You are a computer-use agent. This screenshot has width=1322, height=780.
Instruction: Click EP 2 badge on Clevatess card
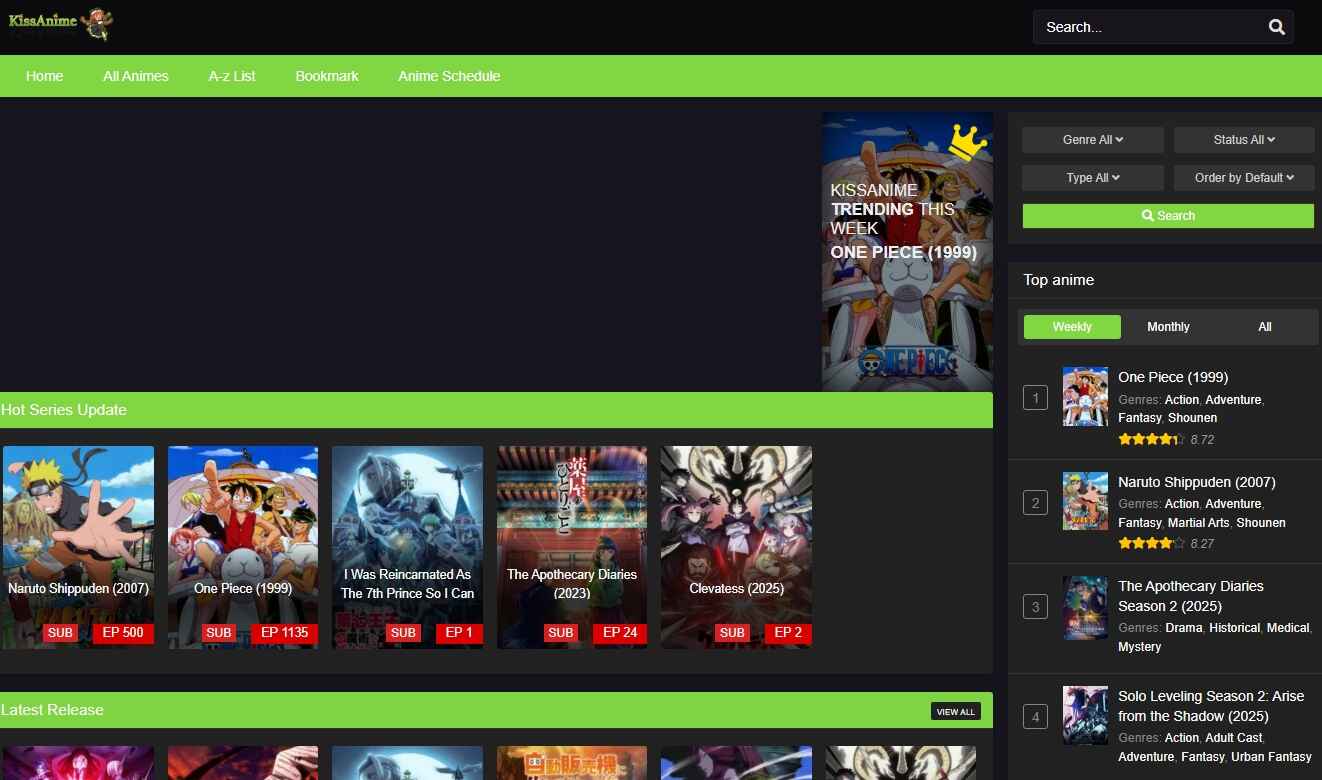coord(788,632)
